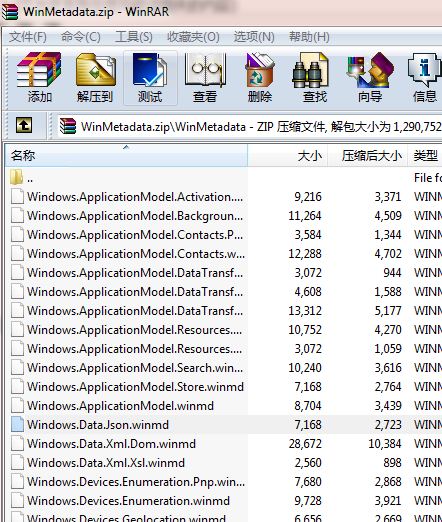
Task: Click the file icon of Windows.ApplicationModel.Store.winmd
Action: [x=17, y=386]
